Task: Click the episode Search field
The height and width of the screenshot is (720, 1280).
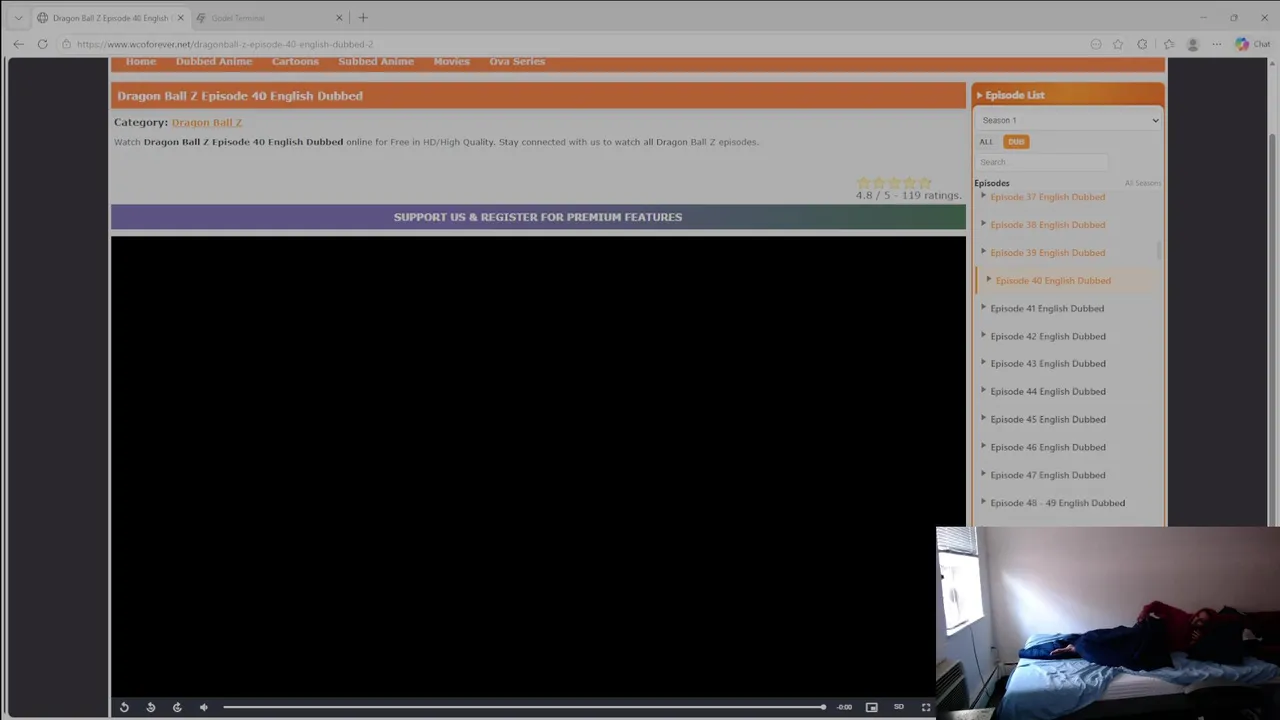Action: tap(1042, 162)
